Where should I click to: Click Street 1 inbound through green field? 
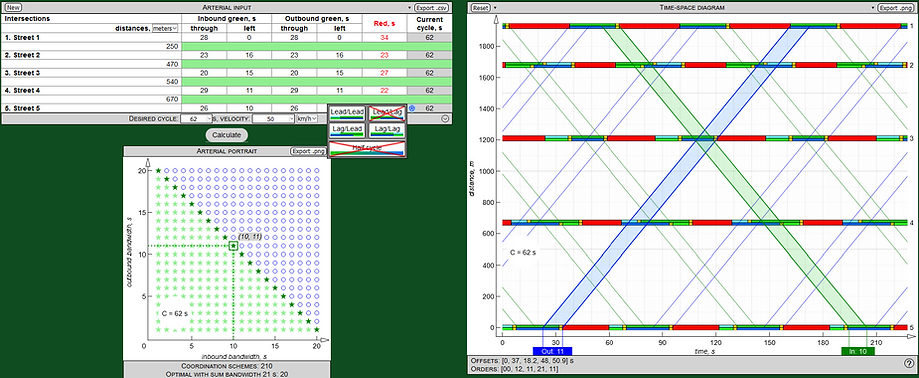pos(204,38)
